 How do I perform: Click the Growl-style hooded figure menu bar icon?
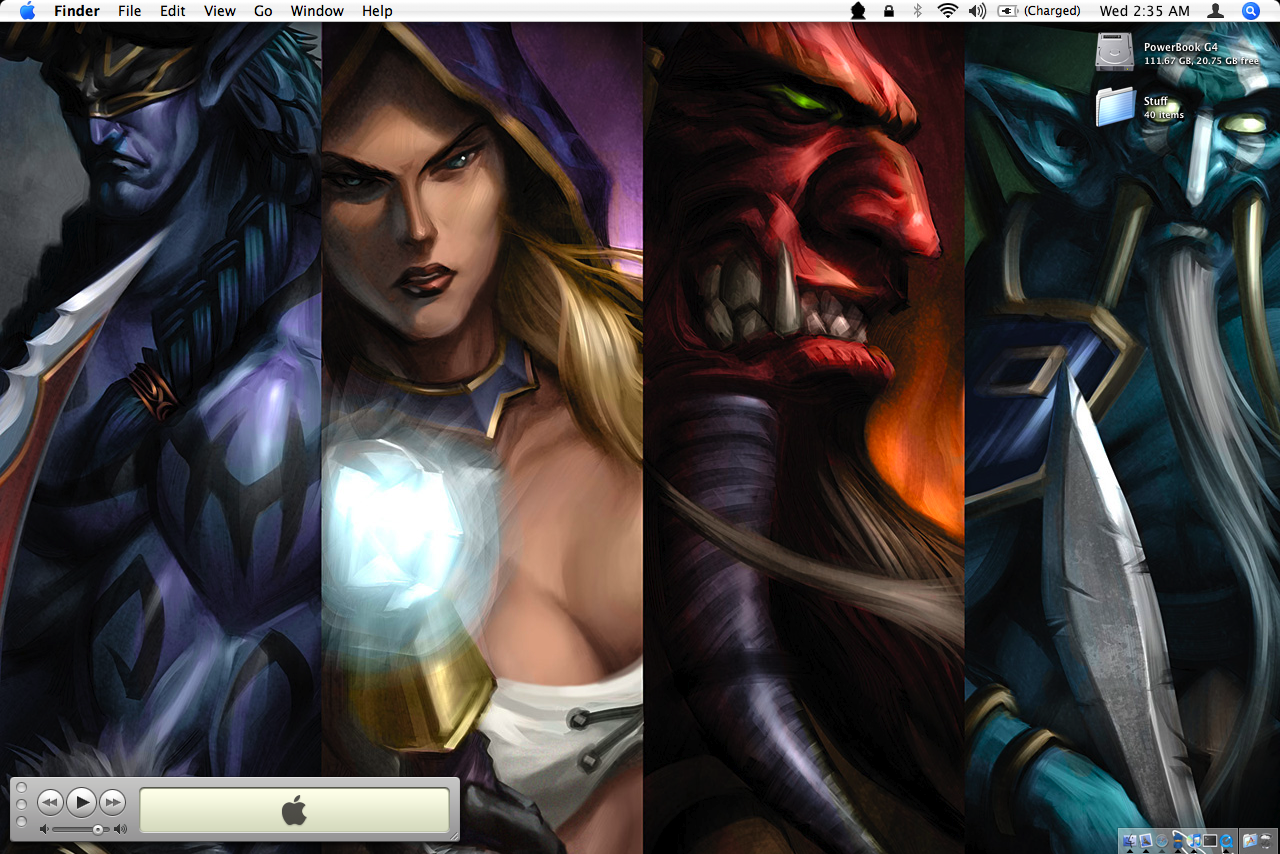tap(858, 11)
